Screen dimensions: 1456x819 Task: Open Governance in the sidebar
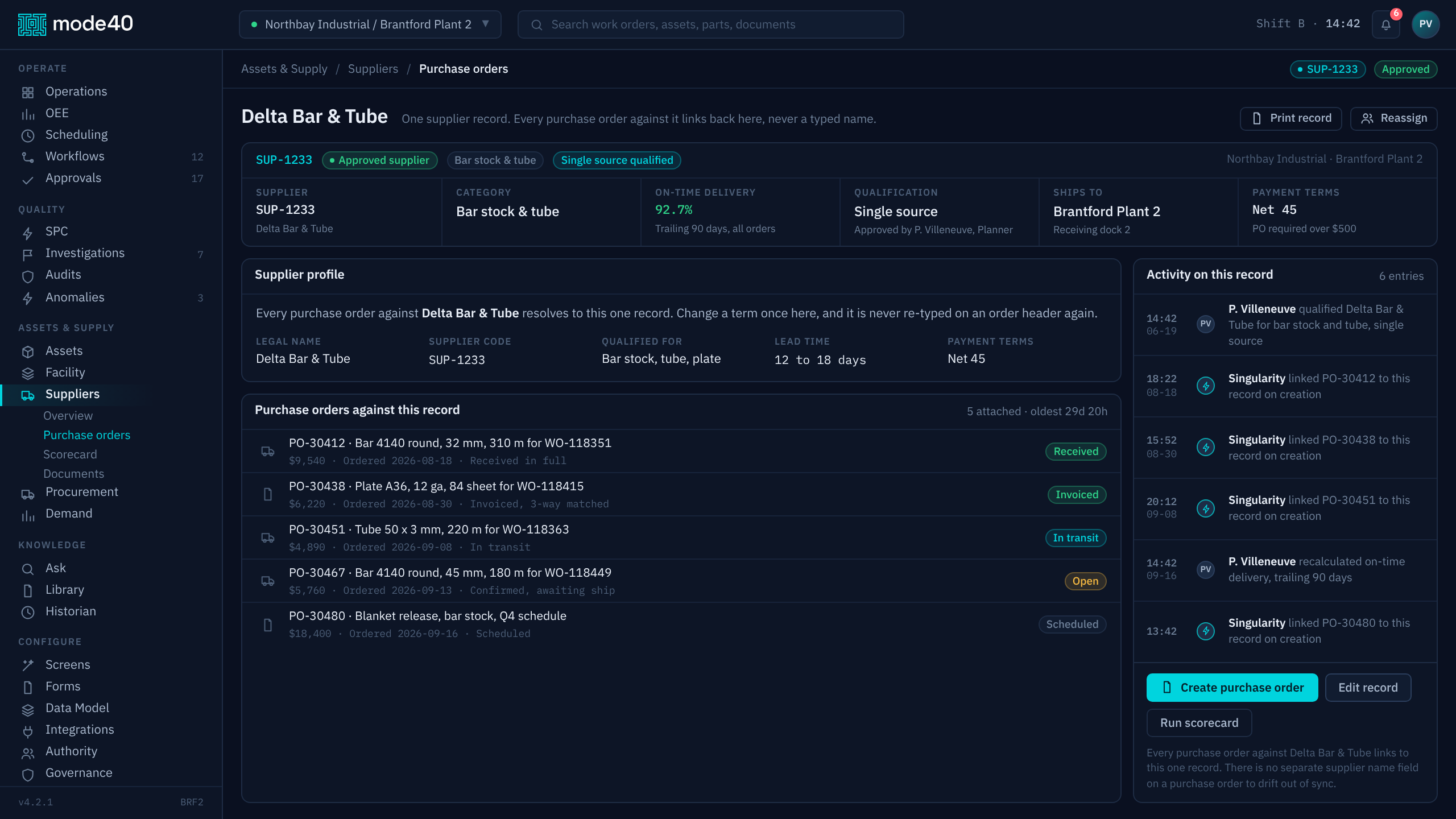pyautogui.click(x=111, y=773)
